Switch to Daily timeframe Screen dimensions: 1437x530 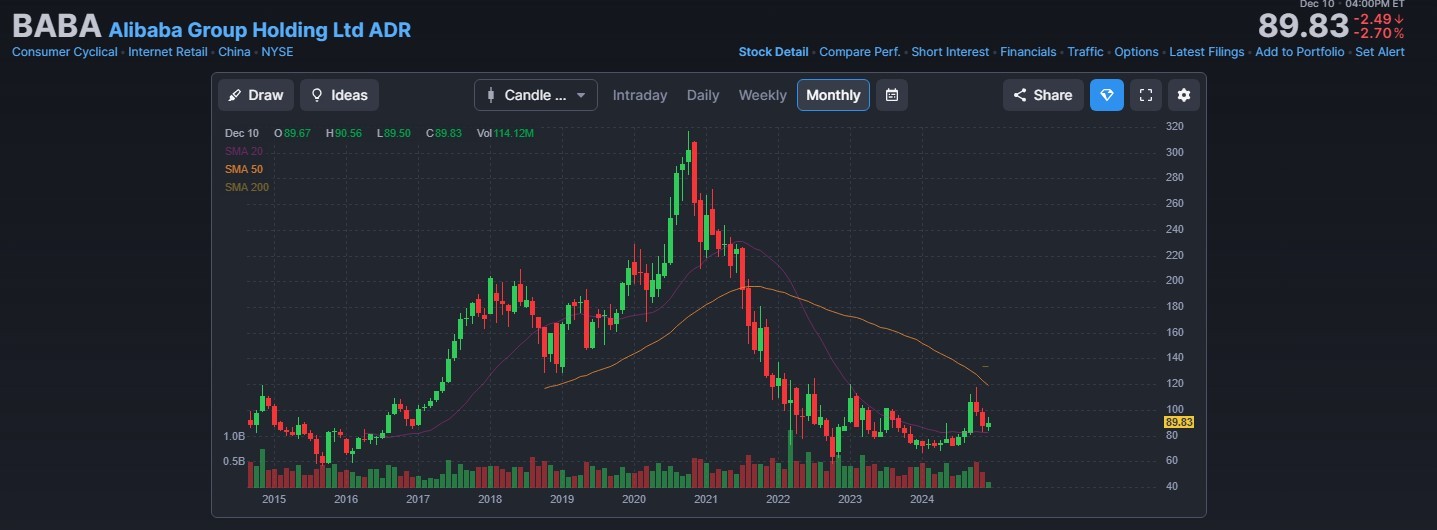point(703,95)
